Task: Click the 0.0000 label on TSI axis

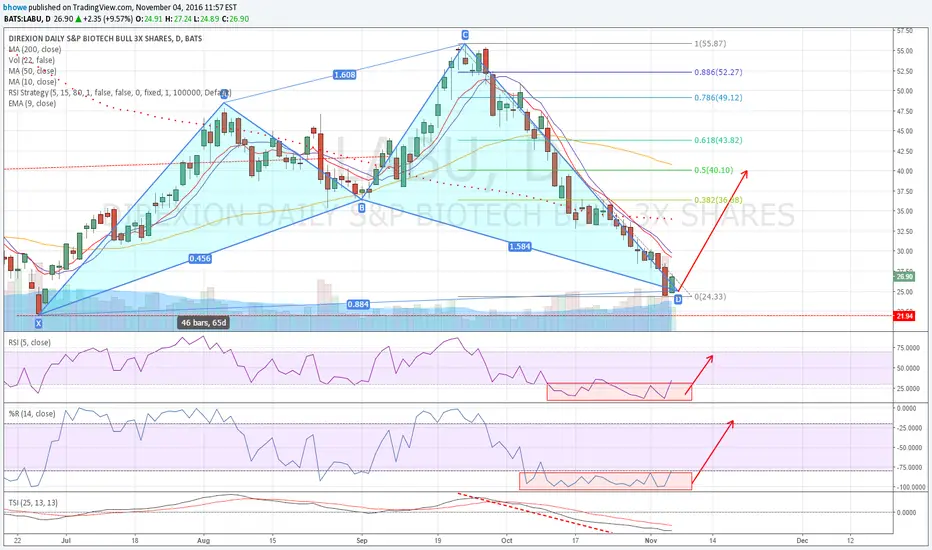Action: 907,513
